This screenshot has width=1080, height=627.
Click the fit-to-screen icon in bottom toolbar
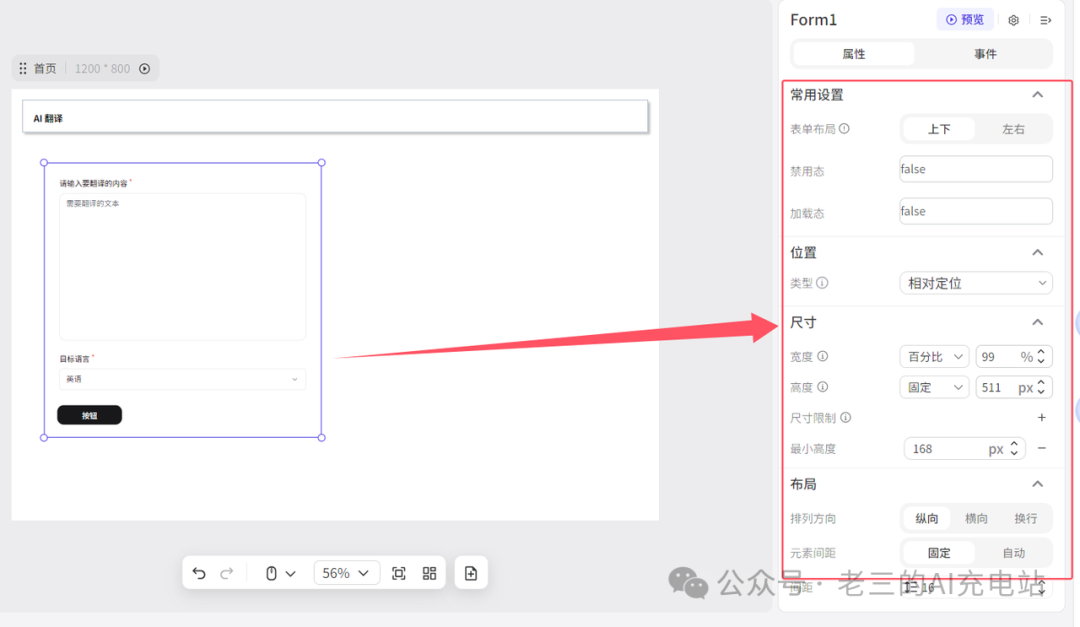pos(399,573)
